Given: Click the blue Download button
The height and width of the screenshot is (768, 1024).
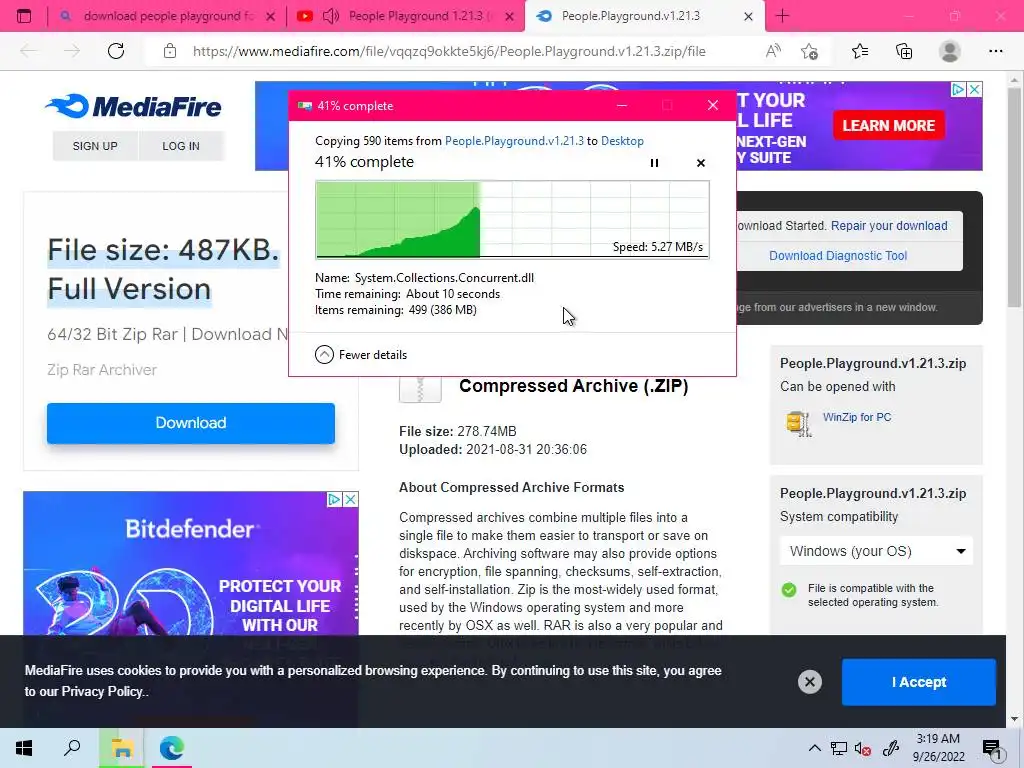Looking at the screenshot, I should coord(191,423).
